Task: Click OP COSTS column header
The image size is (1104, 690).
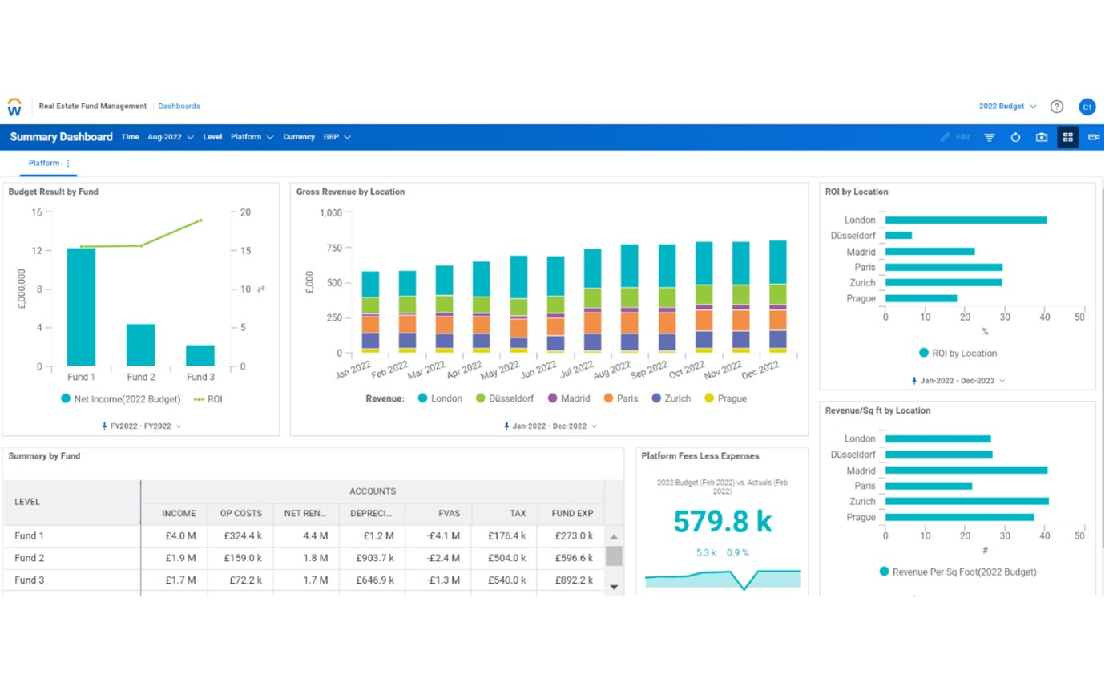Action: [x=241, y=513]
